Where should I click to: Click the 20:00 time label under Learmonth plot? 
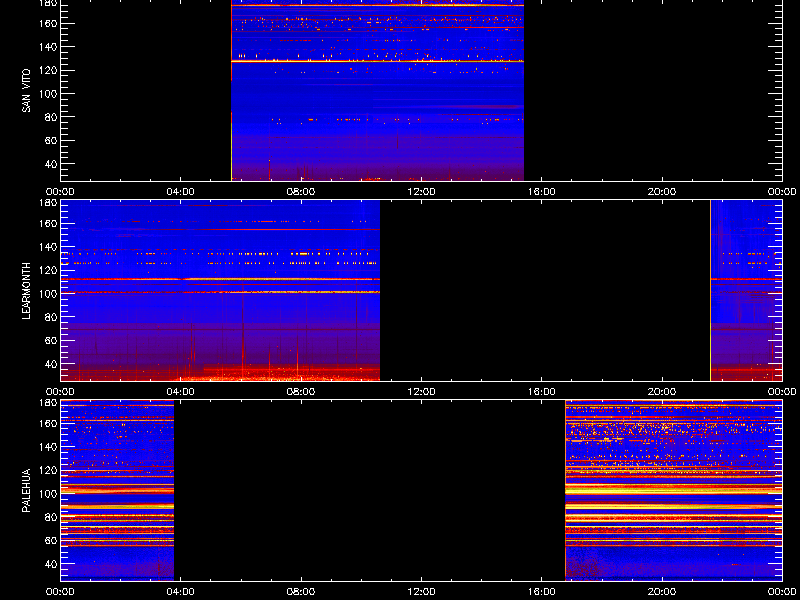click(x=662, y=392)
